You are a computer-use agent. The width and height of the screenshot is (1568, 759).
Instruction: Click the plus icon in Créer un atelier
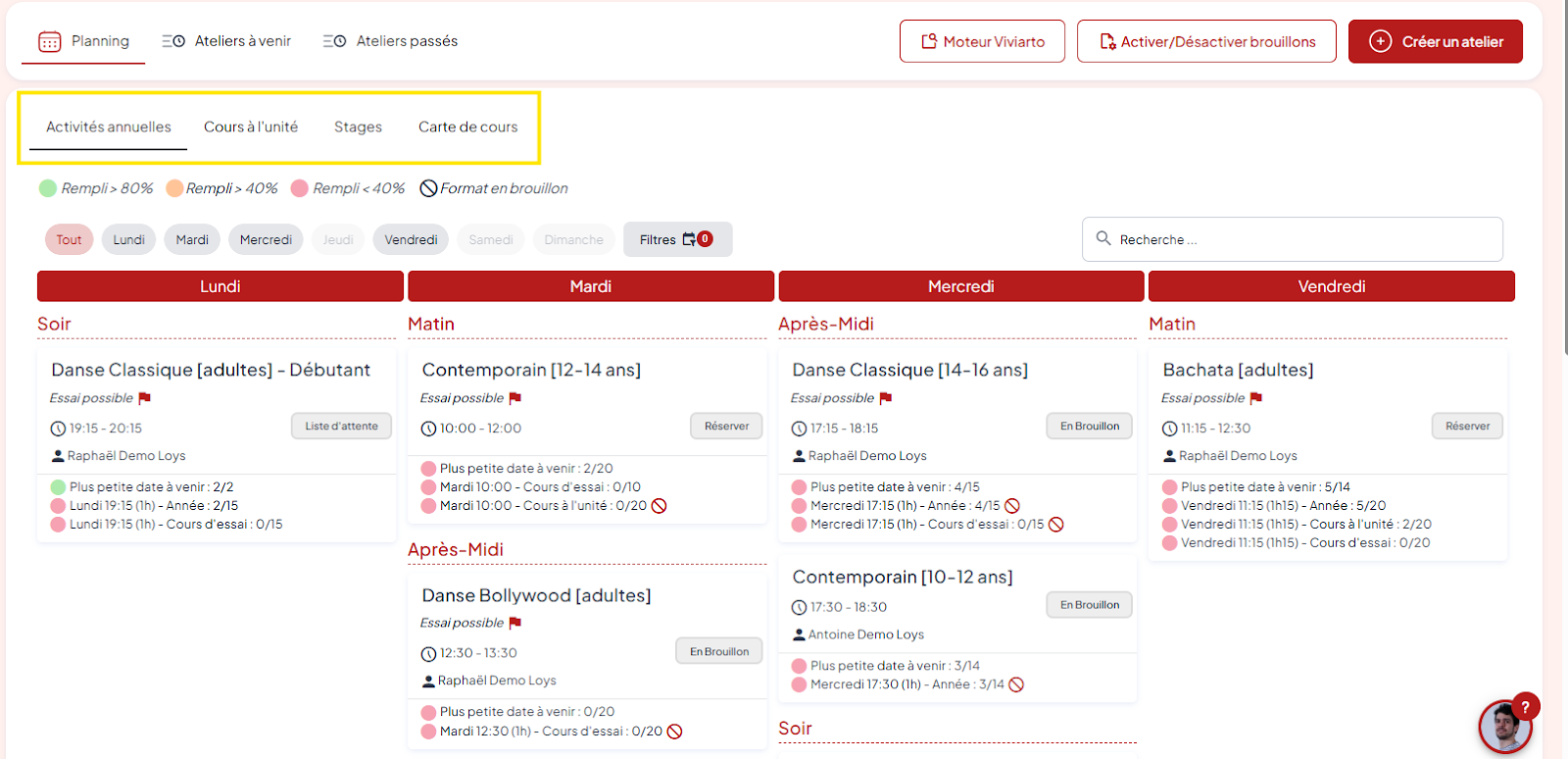pos(1380,41)
